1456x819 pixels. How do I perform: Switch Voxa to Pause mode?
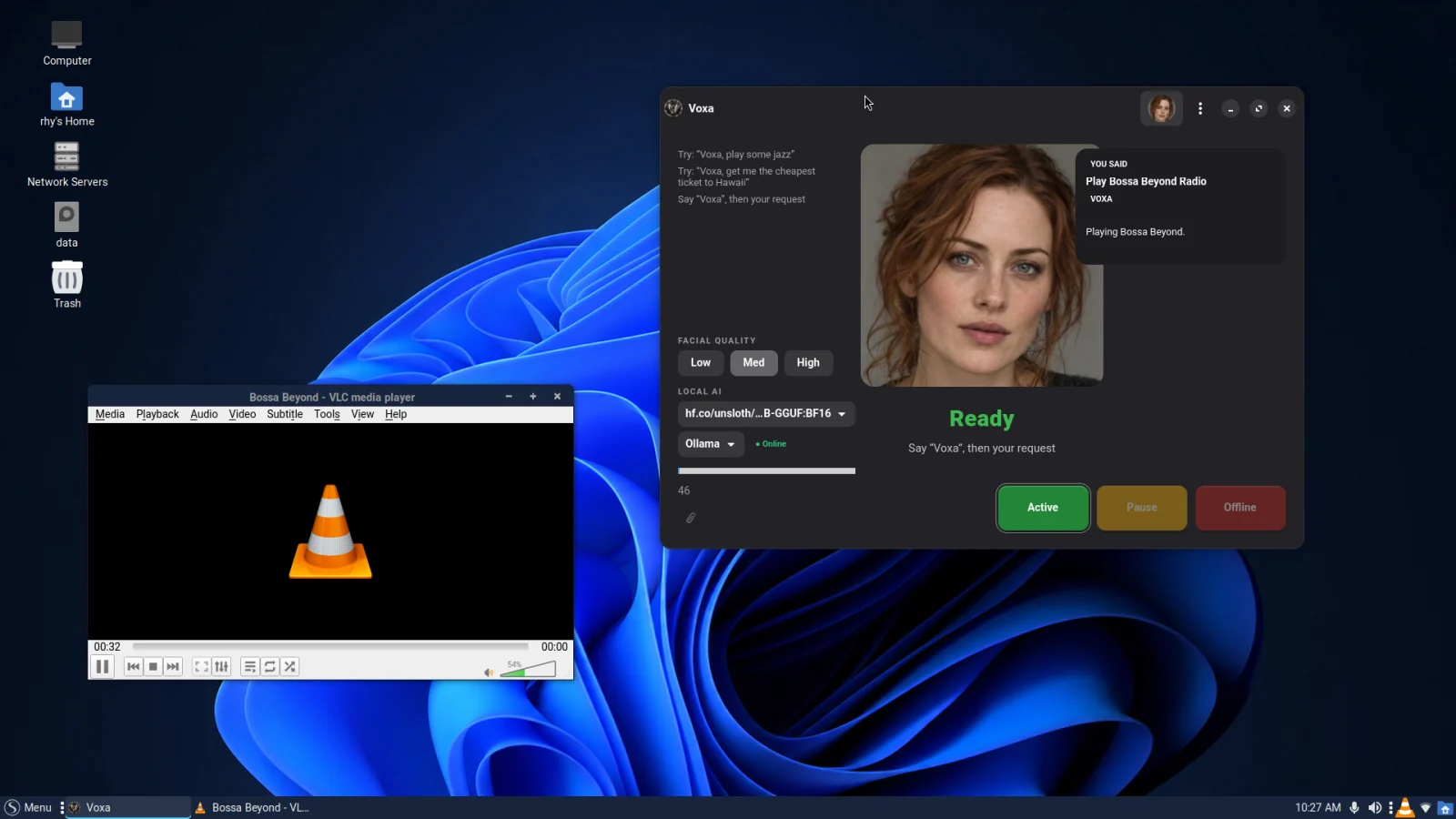click(x=1142, y=508)
